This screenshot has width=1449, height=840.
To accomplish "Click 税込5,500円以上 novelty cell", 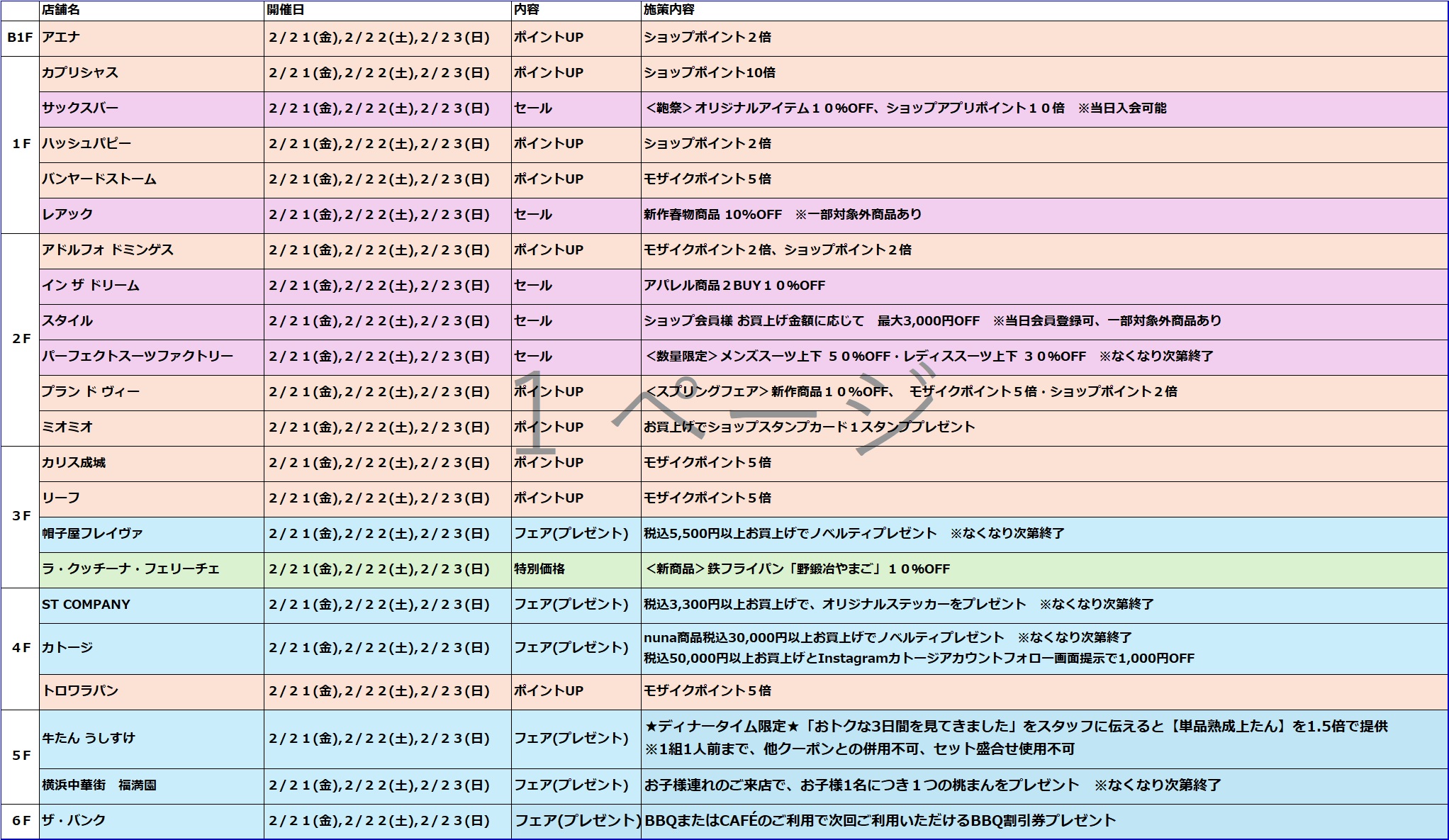I will (1044, 534).
